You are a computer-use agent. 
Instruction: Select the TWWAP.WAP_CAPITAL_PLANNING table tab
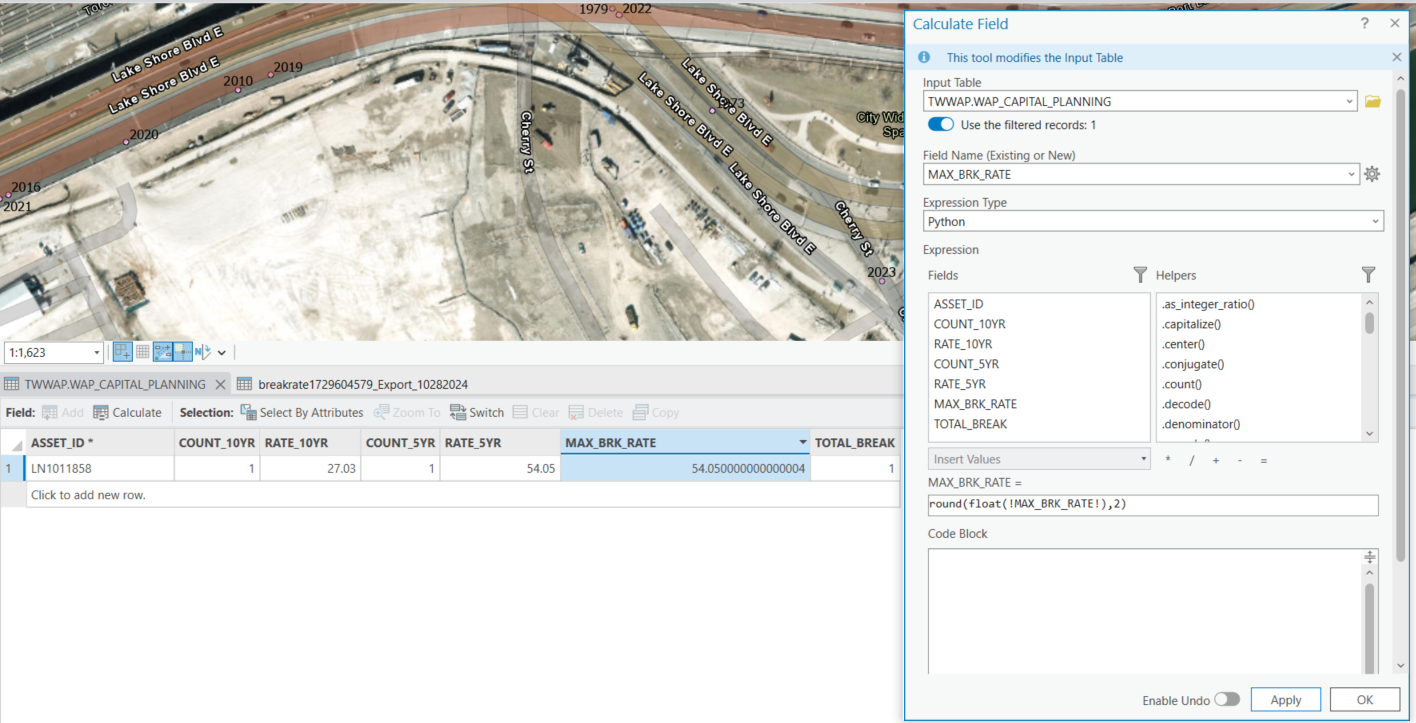tap(110, 383)
